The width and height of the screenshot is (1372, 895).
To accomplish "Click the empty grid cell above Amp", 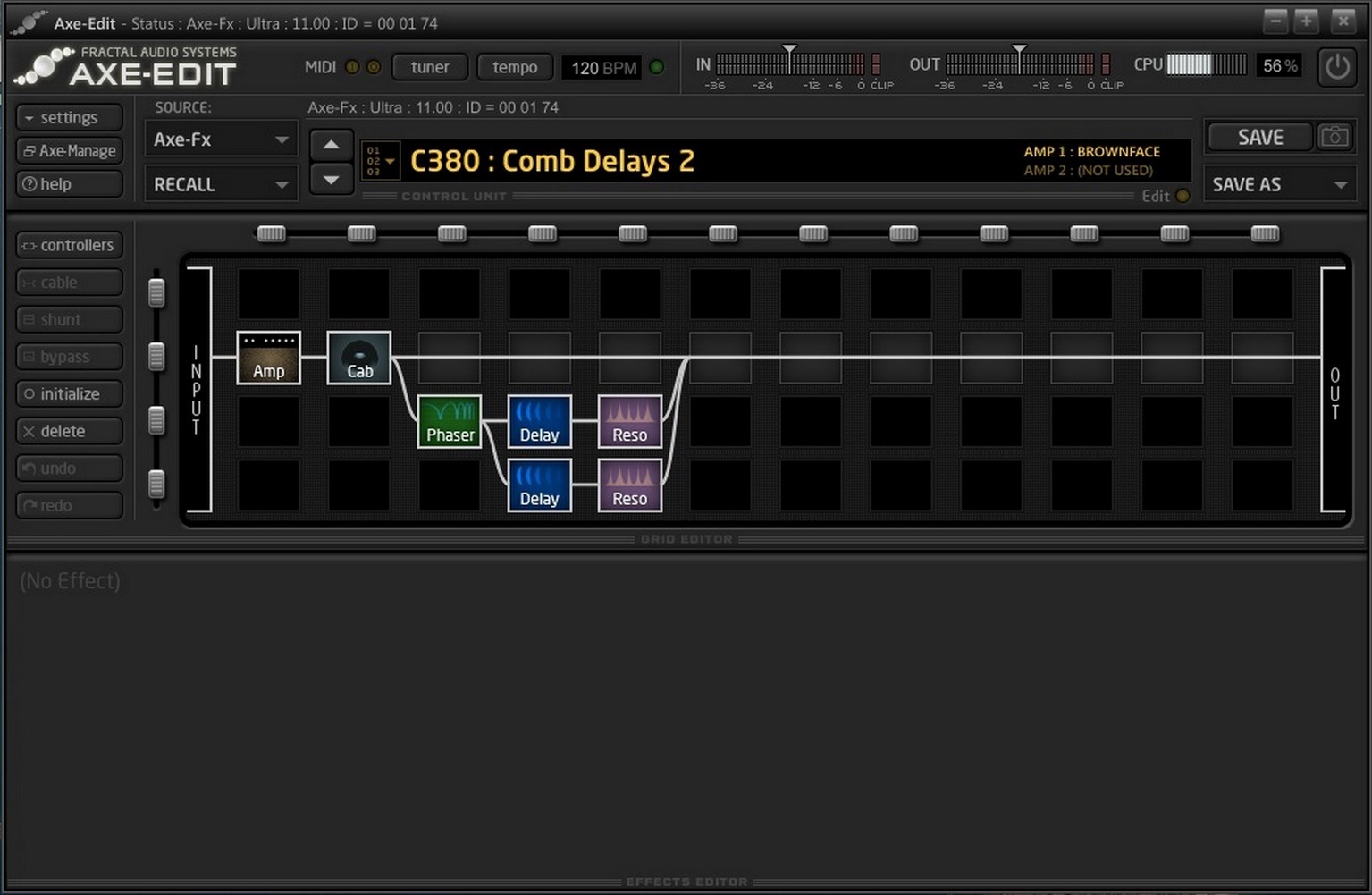I will tap(268, 294).
